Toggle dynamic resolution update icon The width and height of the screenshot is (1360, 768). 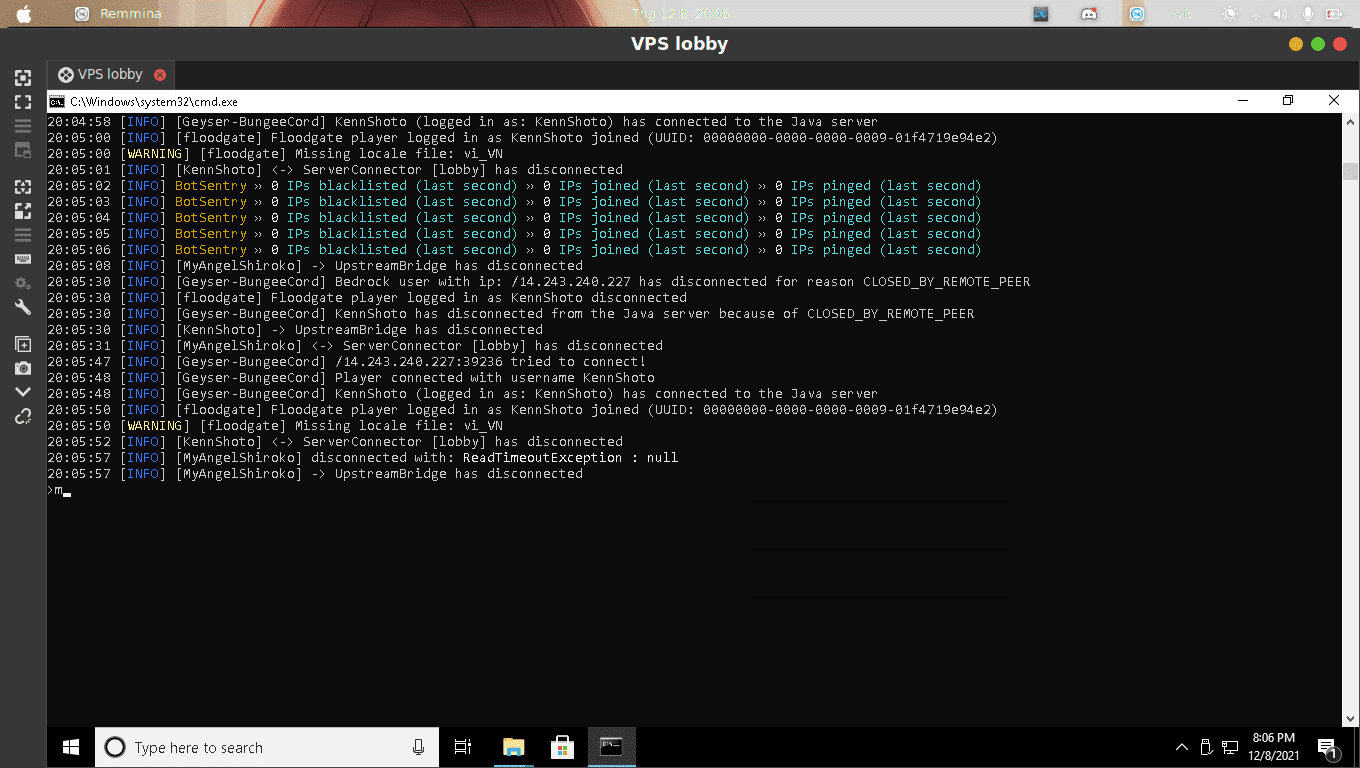tap(22, 186)
